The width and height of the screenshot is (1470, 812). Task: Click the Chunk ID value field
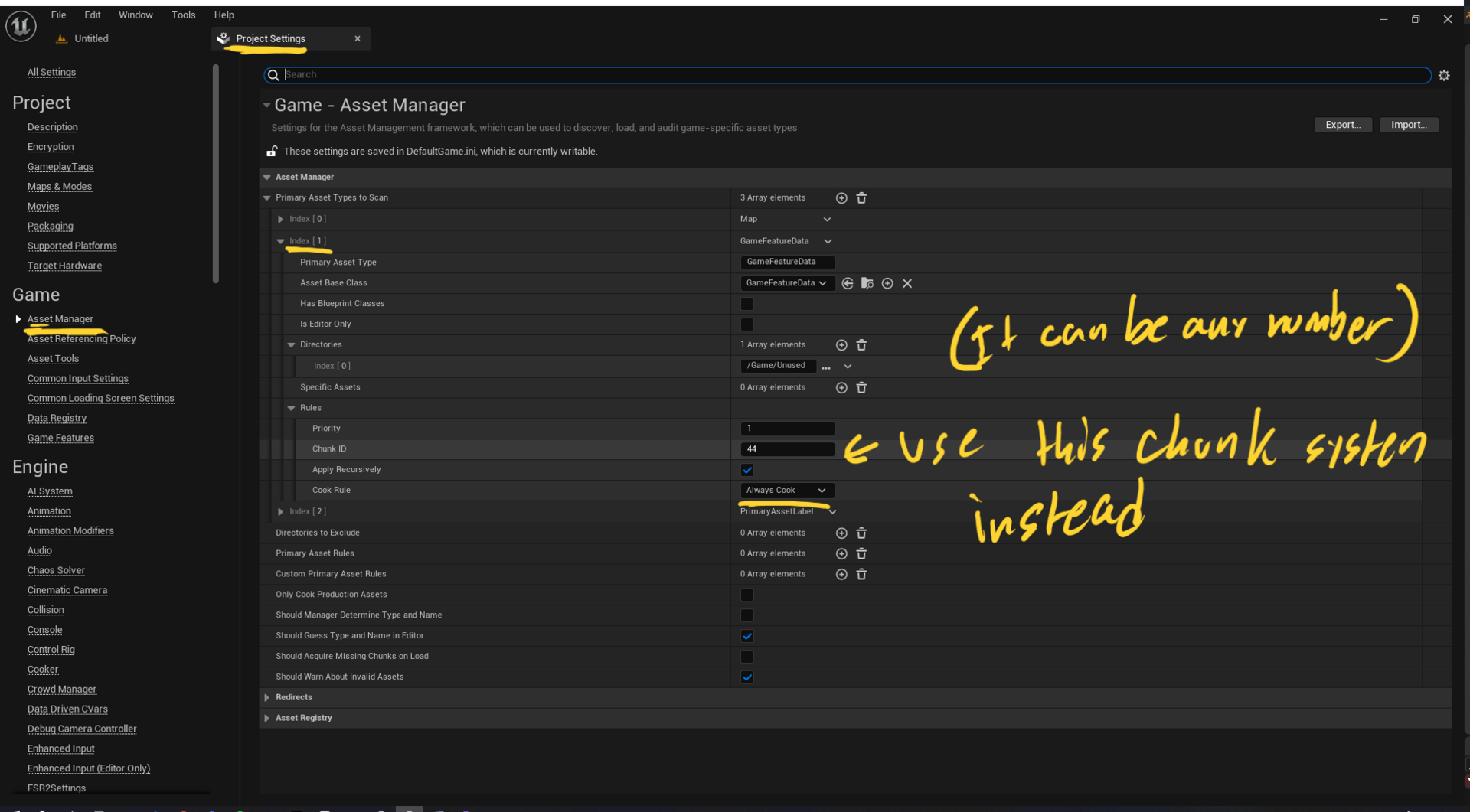[x=787, y=449]
